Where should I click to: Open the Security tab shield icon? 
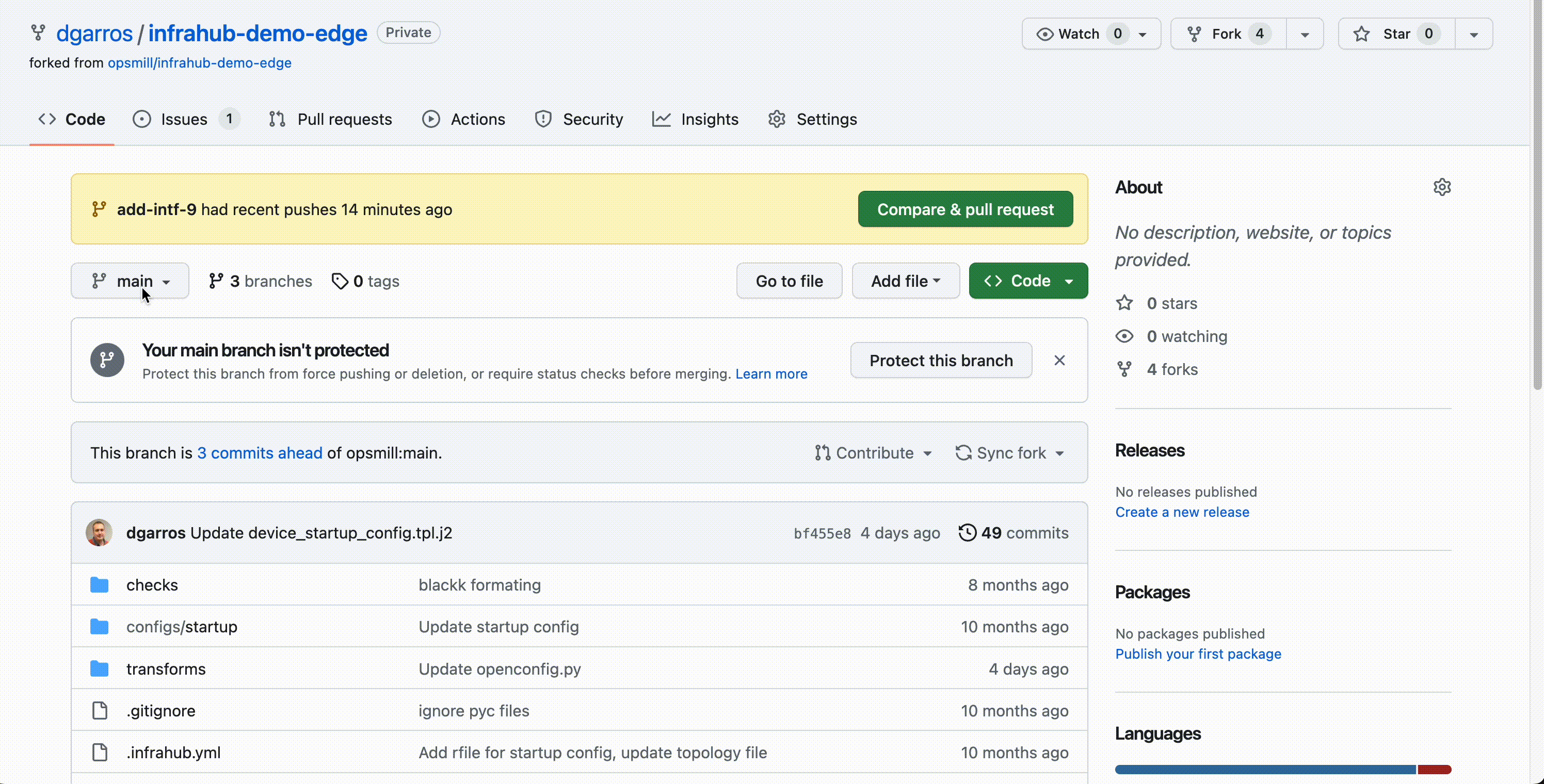click(x=542, y=119)
